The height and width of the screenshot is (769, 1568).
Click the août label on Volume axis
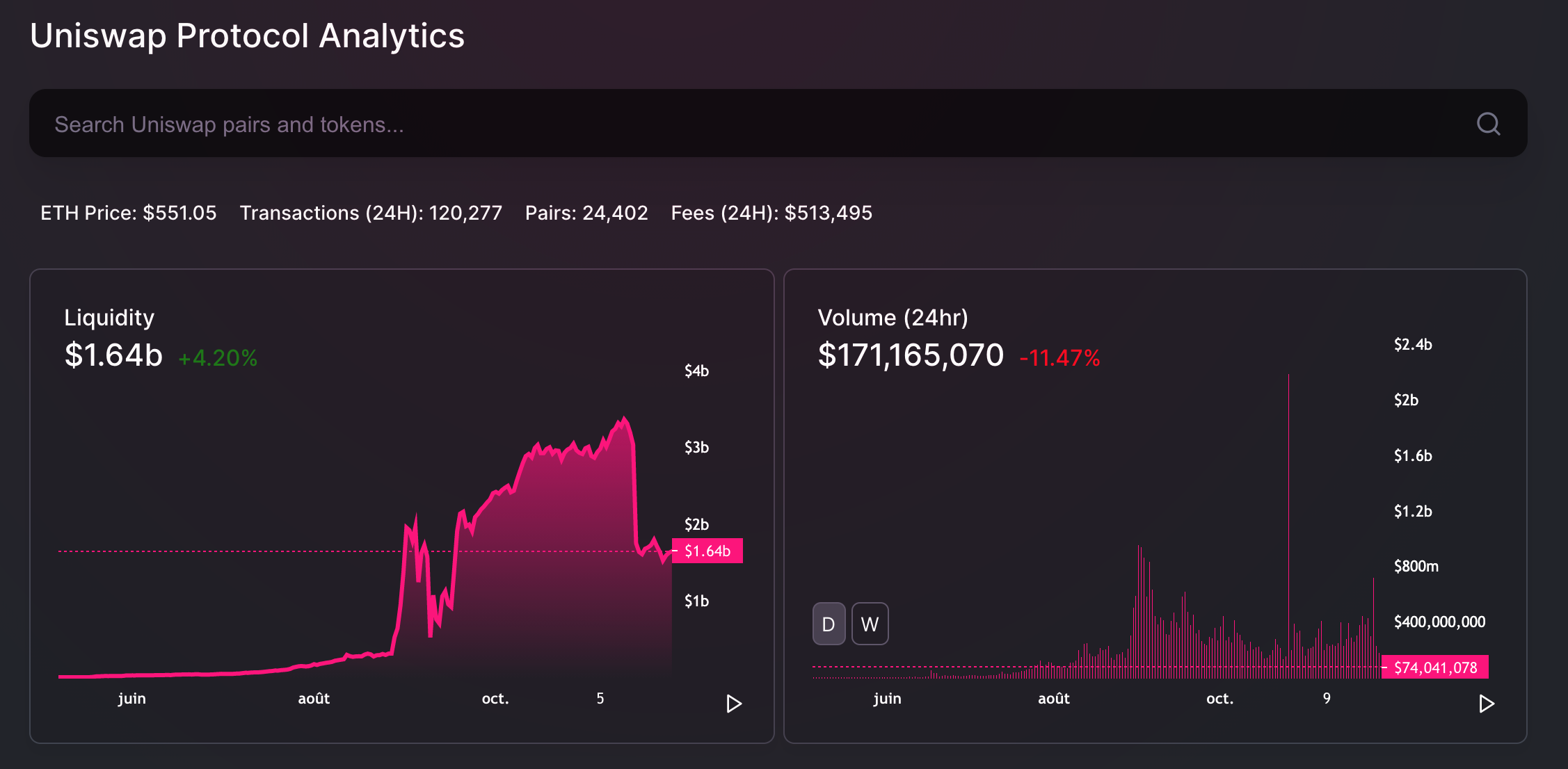1053,698
